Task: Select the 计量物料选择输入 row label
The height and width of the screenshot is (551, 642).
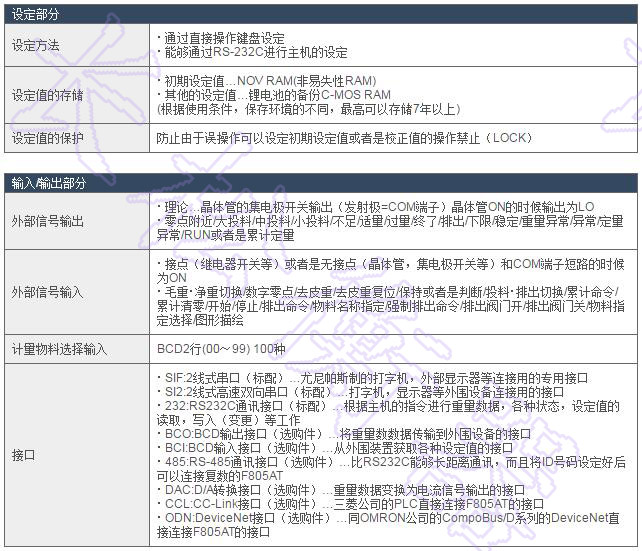Action: [59, 348]
